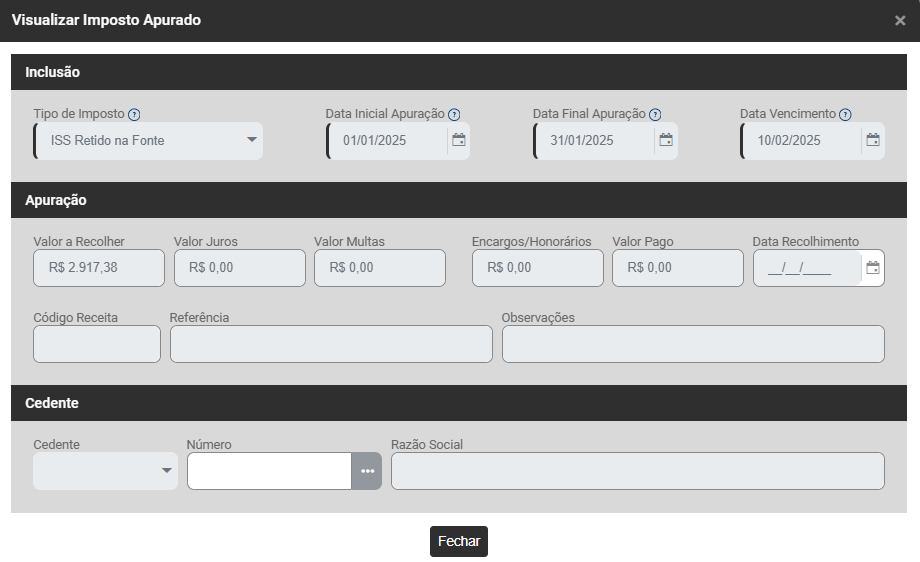Click the ellipsis lookup button next to Número
This screenshot has height=562, width=920.
[x=367, y=471]
